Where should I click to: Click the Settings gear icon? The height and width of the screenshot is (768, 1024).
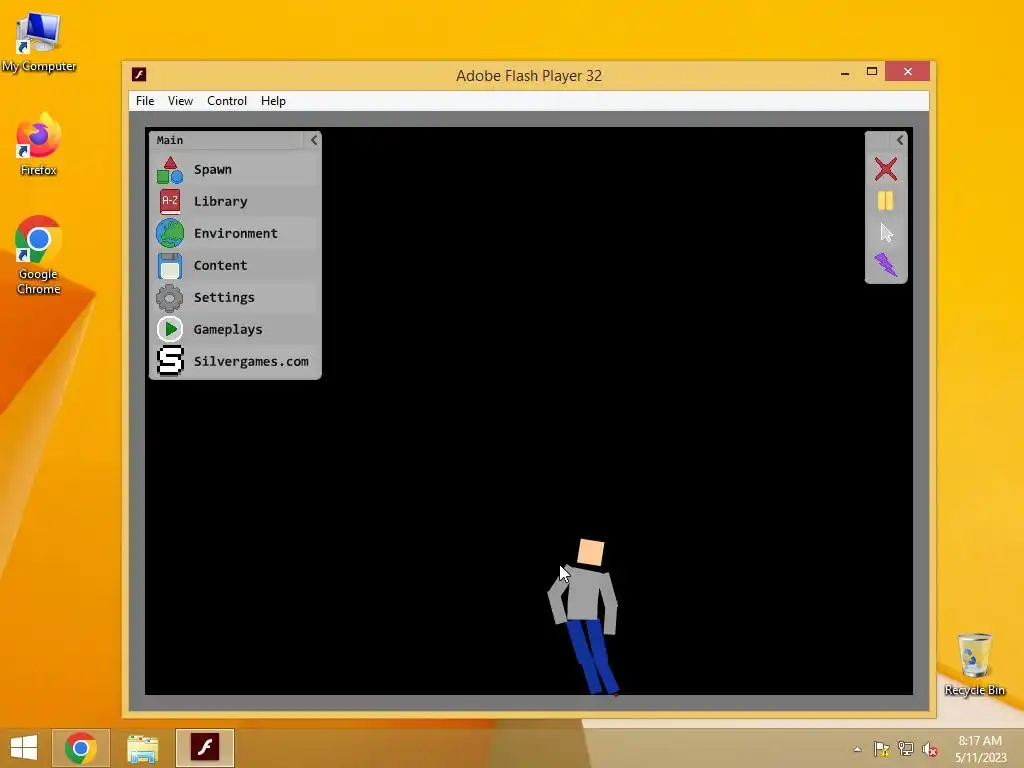click(170, 297)
